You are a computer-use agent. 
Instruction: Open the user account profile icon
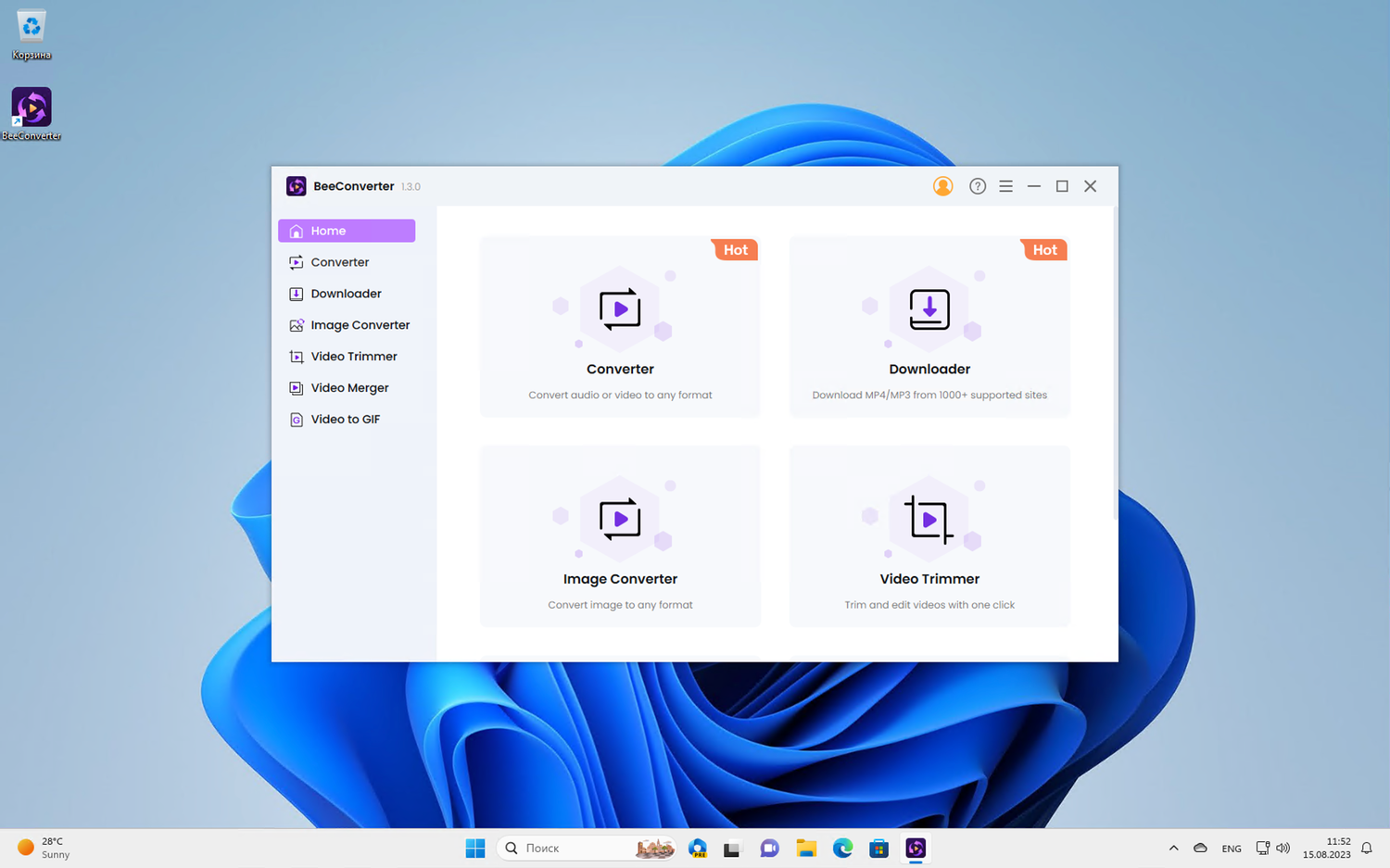click(x=942, y=186)
